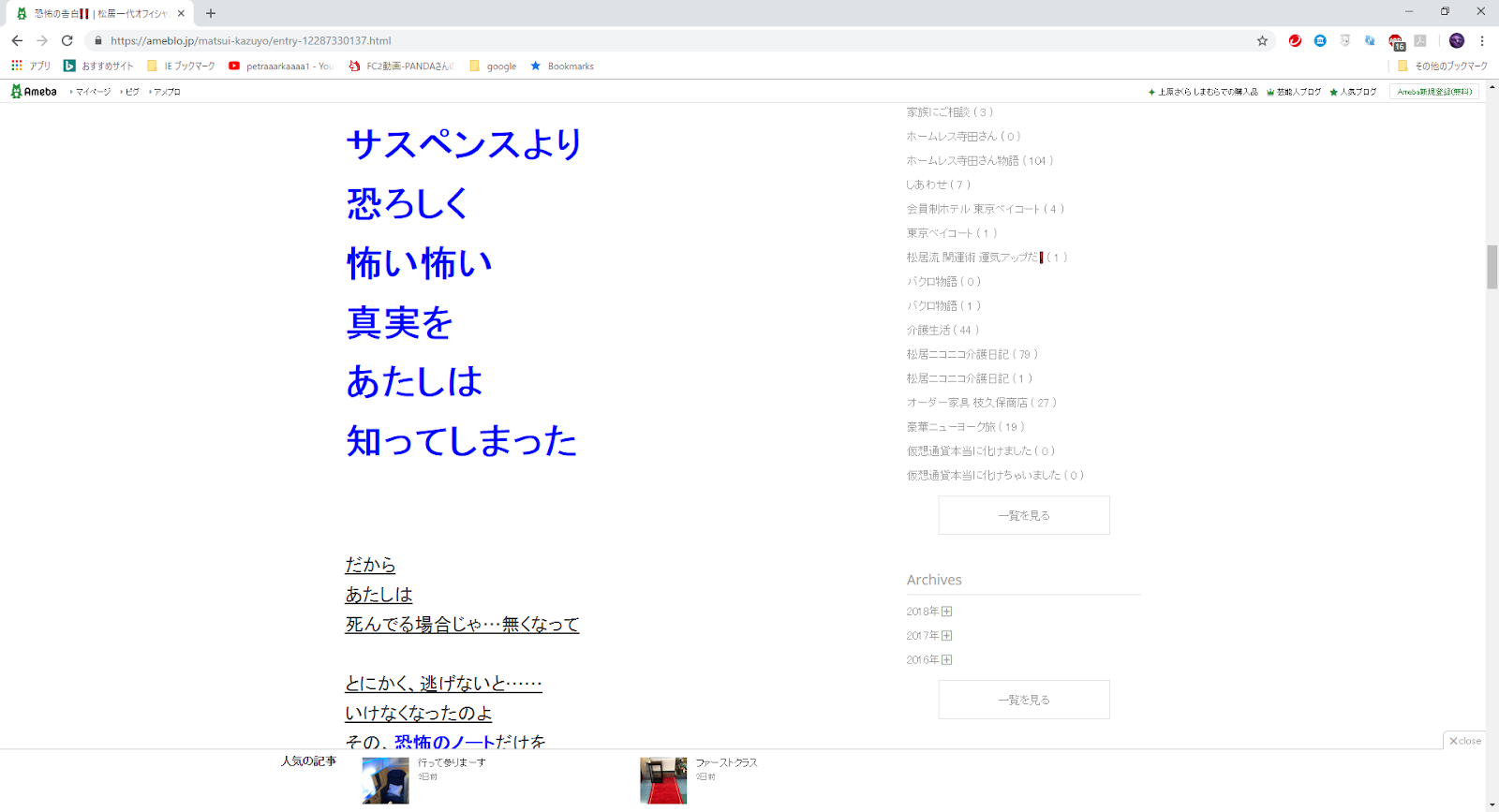The width and height of the screenshot is (1499, 812).
Task: Open the IE ブックマーク folder
Action: click(x=181, y=66)
